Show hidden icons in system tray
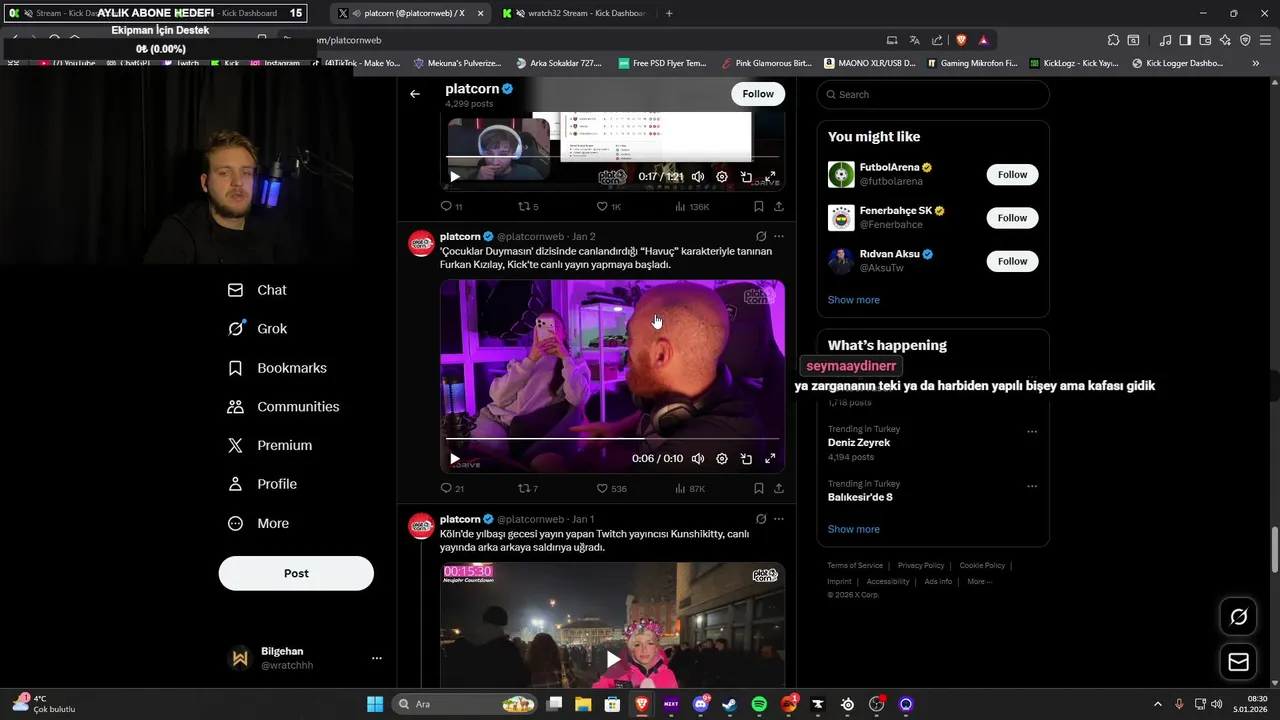The height and width of the screenshot is (720, 1280). (x=1158, y=704)
